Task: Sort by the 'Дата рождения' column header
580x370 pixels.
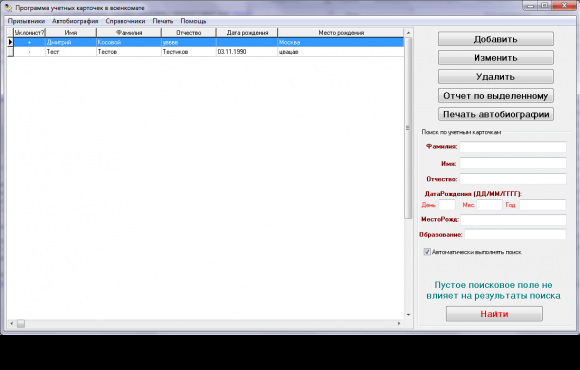Action: [x=247, y=33]
